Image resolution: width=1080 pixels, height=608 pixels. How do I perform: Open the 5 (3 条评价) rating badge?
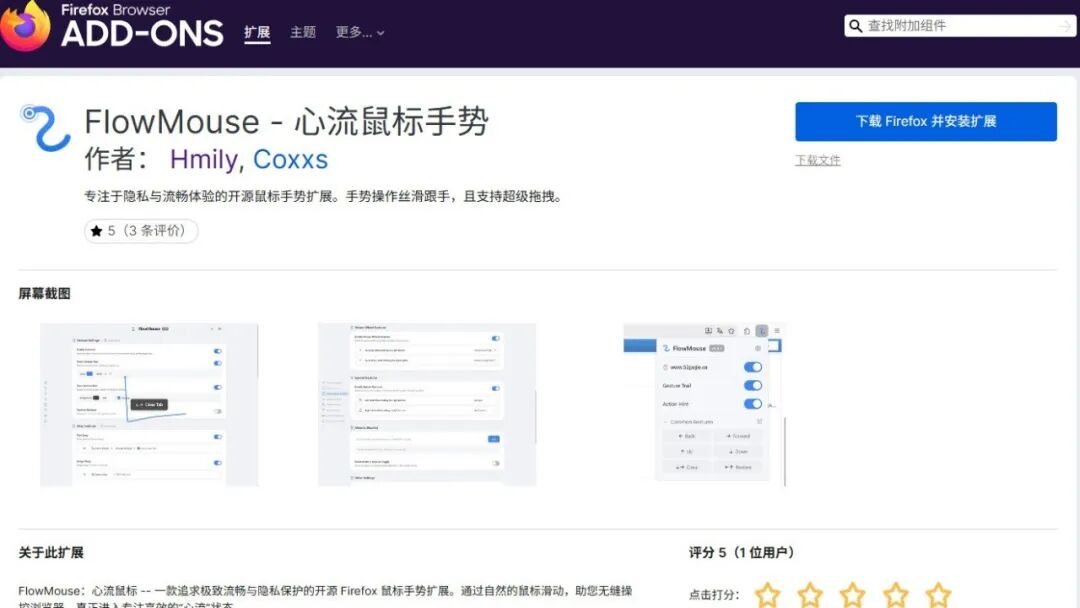pyautogui.click(x=141, y=231)
